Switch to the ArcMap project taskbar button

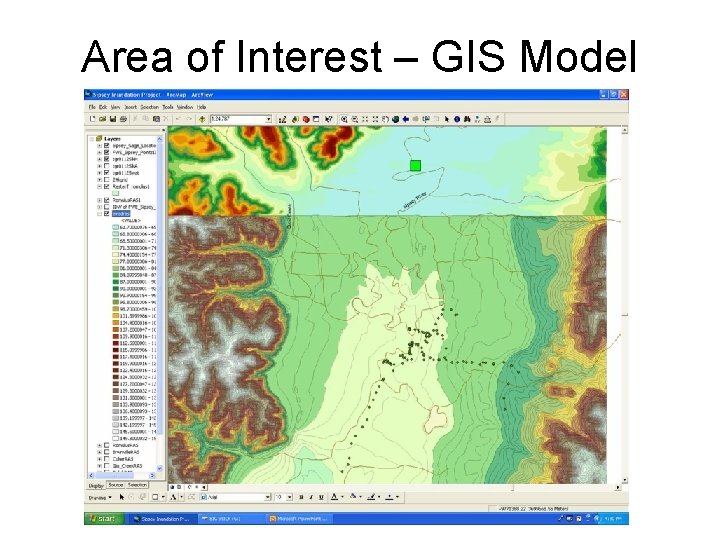coord(161,519)
